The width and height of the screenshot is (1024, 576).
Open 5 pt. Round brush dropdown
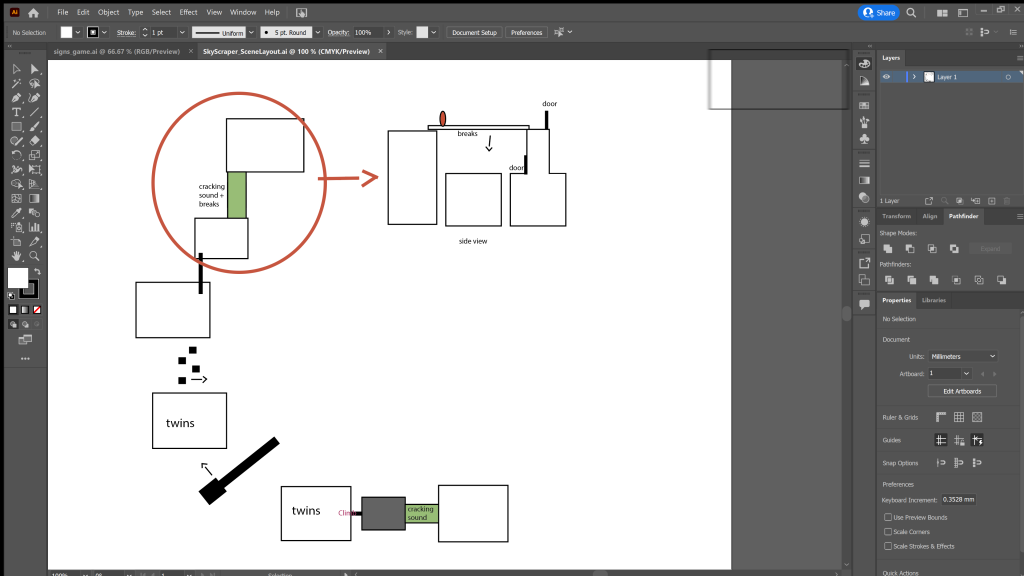tap(317, 33)
